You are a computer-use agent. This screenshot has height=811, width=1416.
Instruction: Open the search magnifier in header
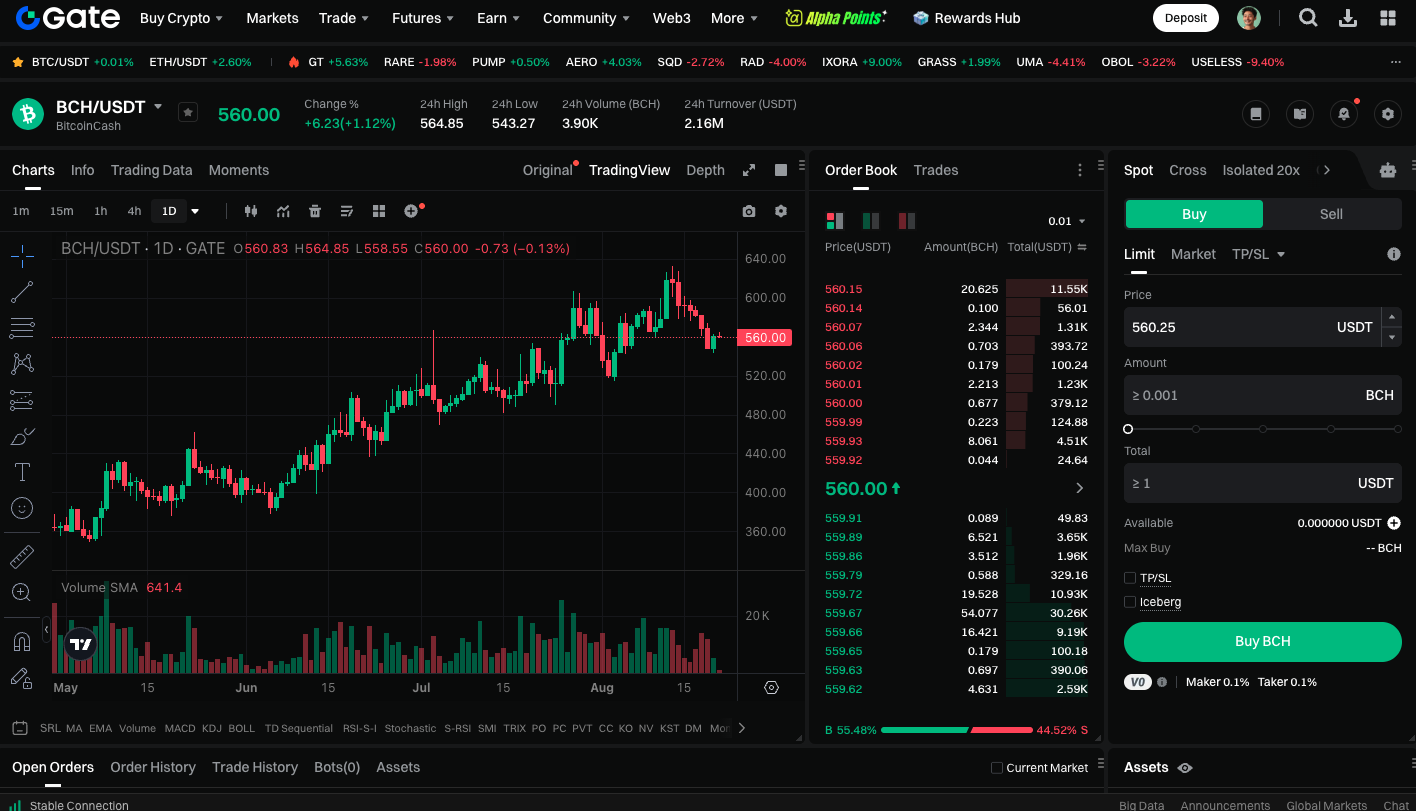coord(1308,17)
